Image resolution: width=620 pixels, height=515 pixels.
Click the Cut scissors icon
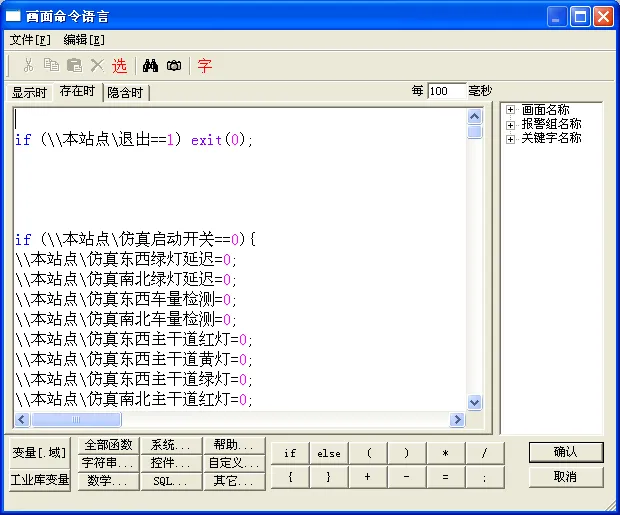pyautogui.click(x=28, y=65)
